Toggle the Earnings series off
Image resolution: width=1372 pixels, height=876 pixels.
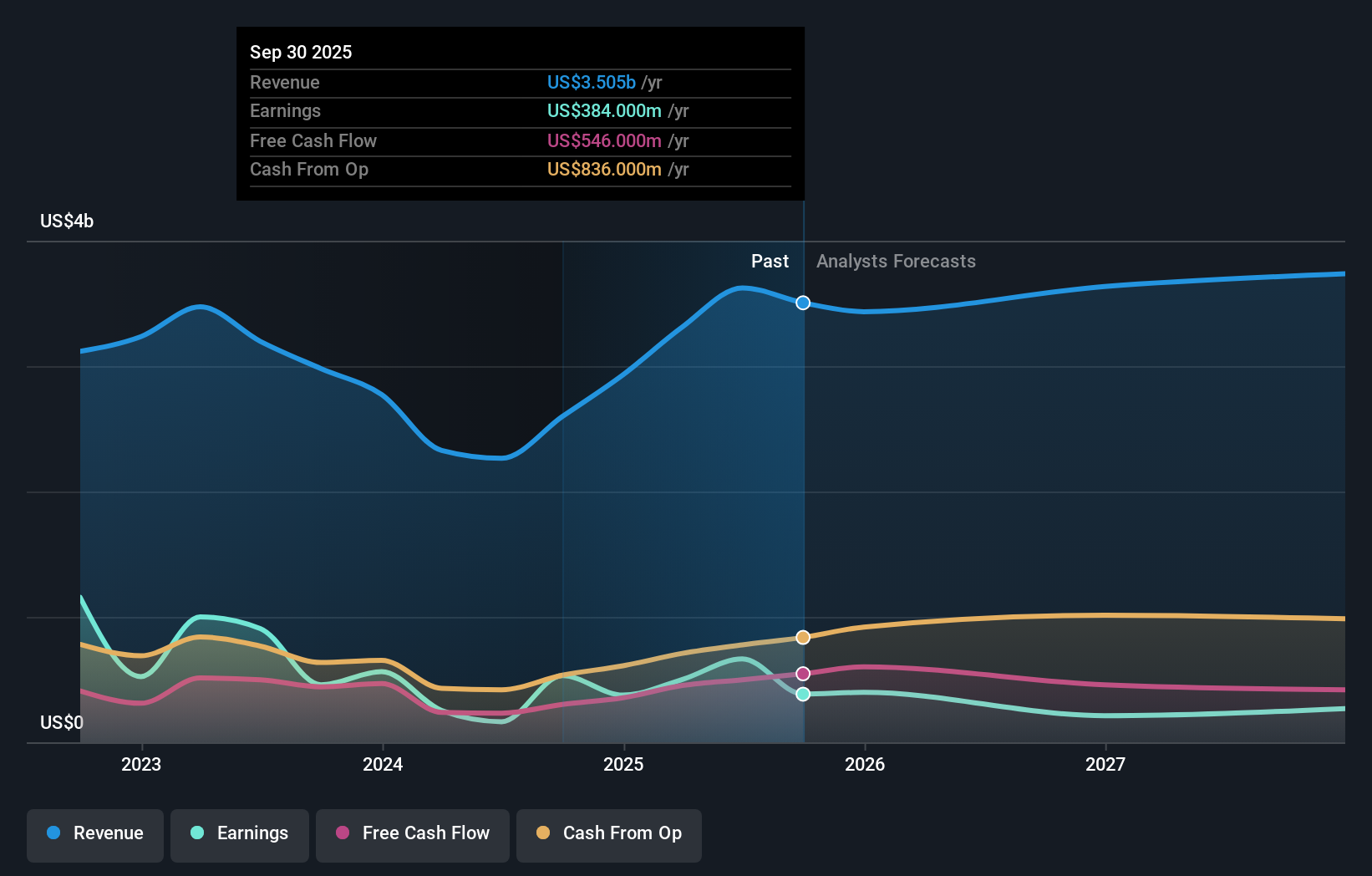[x=240, y=833]
